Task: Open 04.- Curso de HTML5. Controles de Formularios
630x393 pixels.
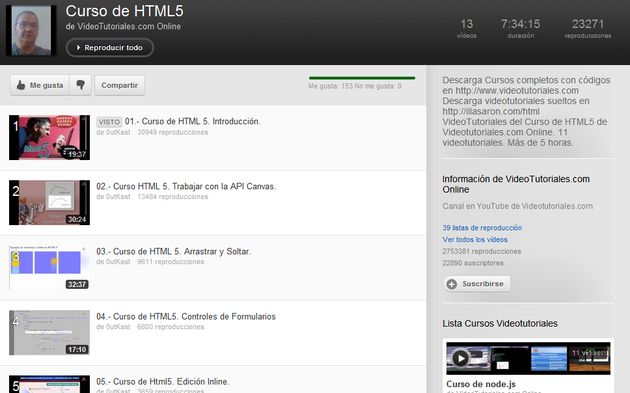Action: point(186,317)
